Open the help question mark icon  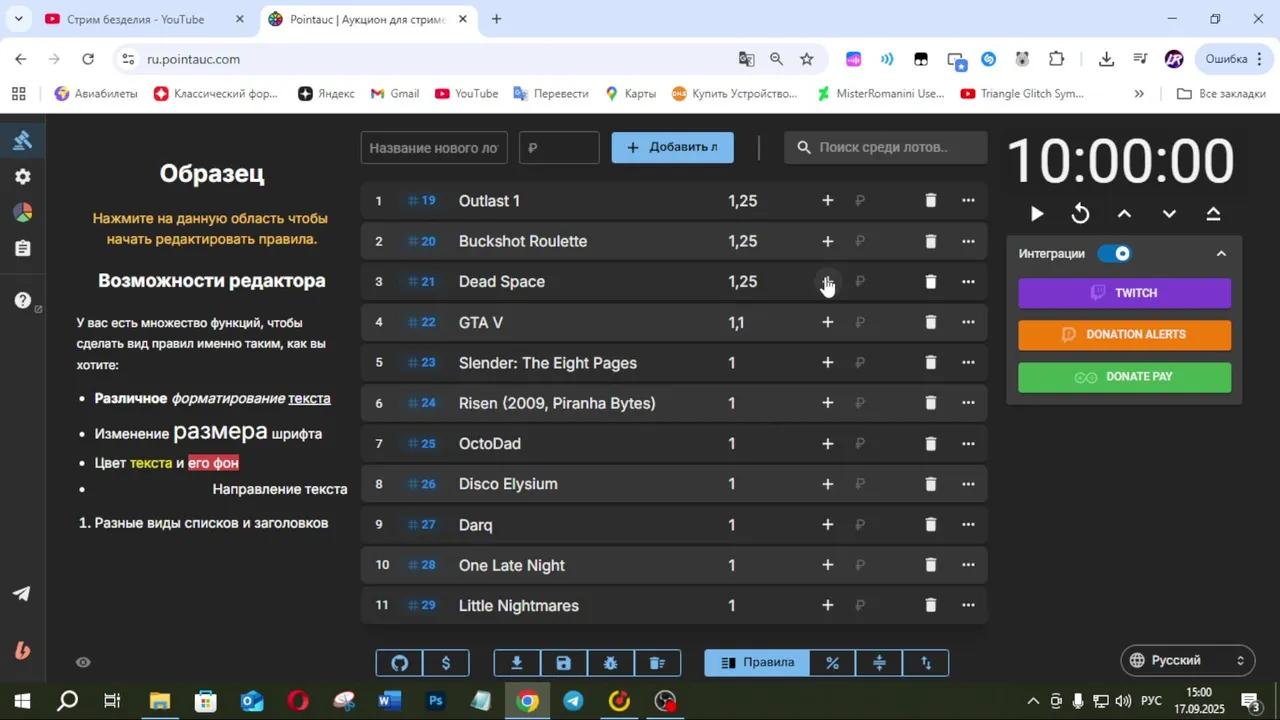[22, 300]
